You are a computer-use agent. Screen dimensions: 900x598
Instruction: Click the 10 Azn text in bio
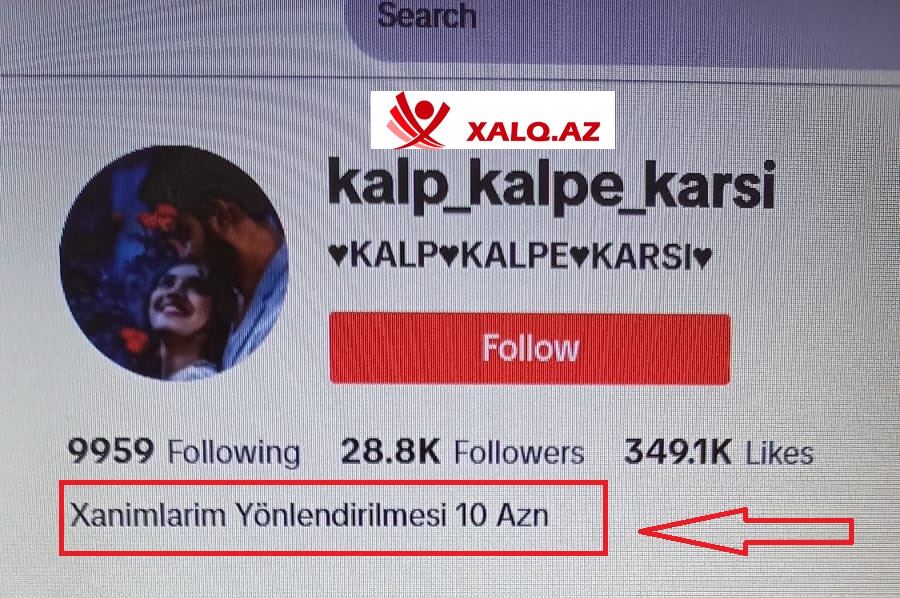502,515
